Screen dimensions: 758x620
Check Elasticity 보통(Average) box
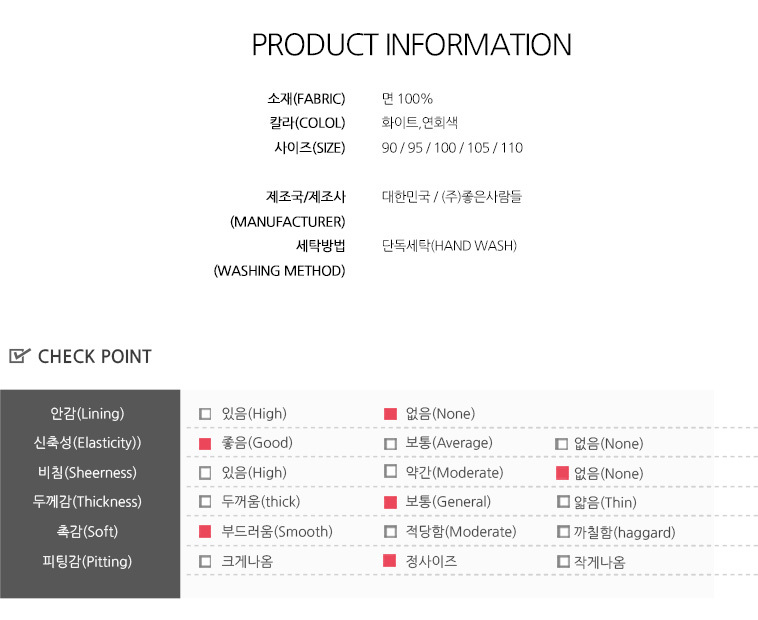391,443
